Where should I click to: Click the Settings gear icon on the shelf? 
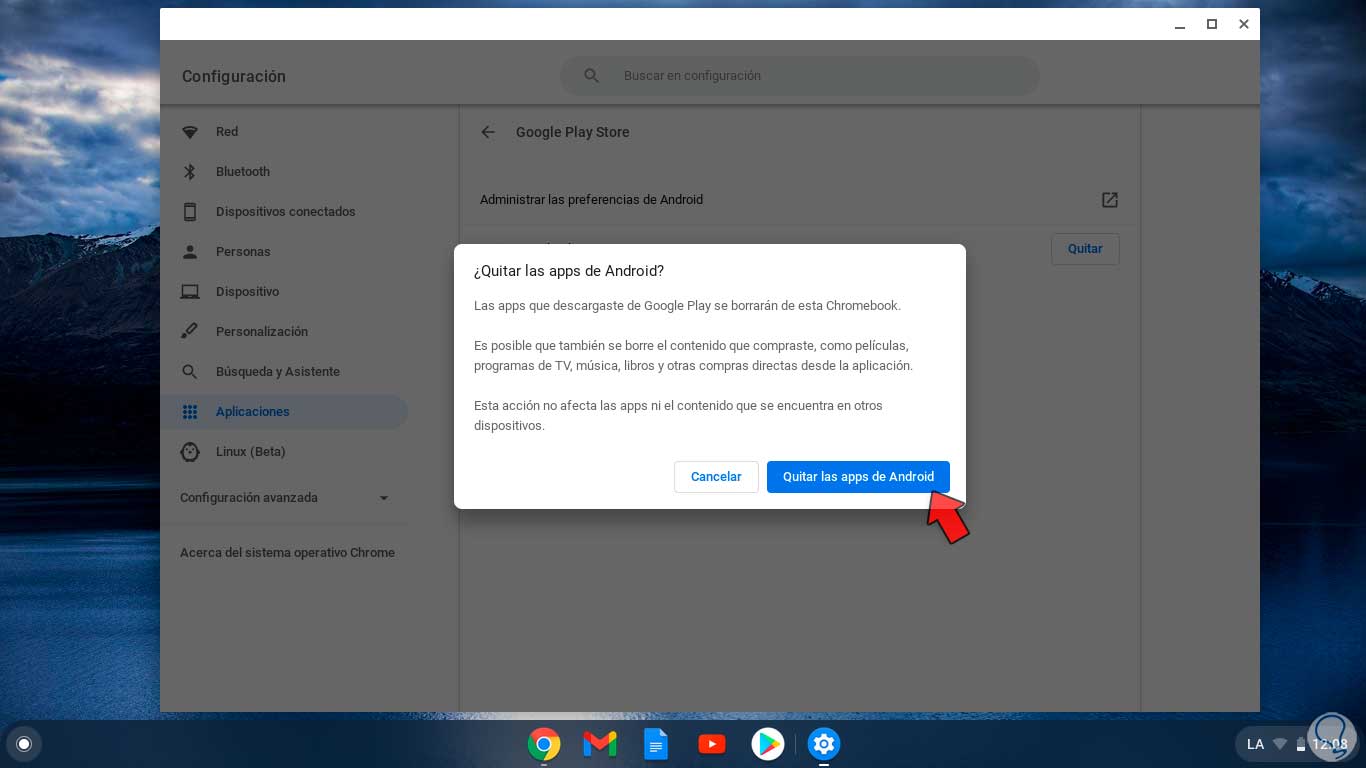click(x=824, y=744)
